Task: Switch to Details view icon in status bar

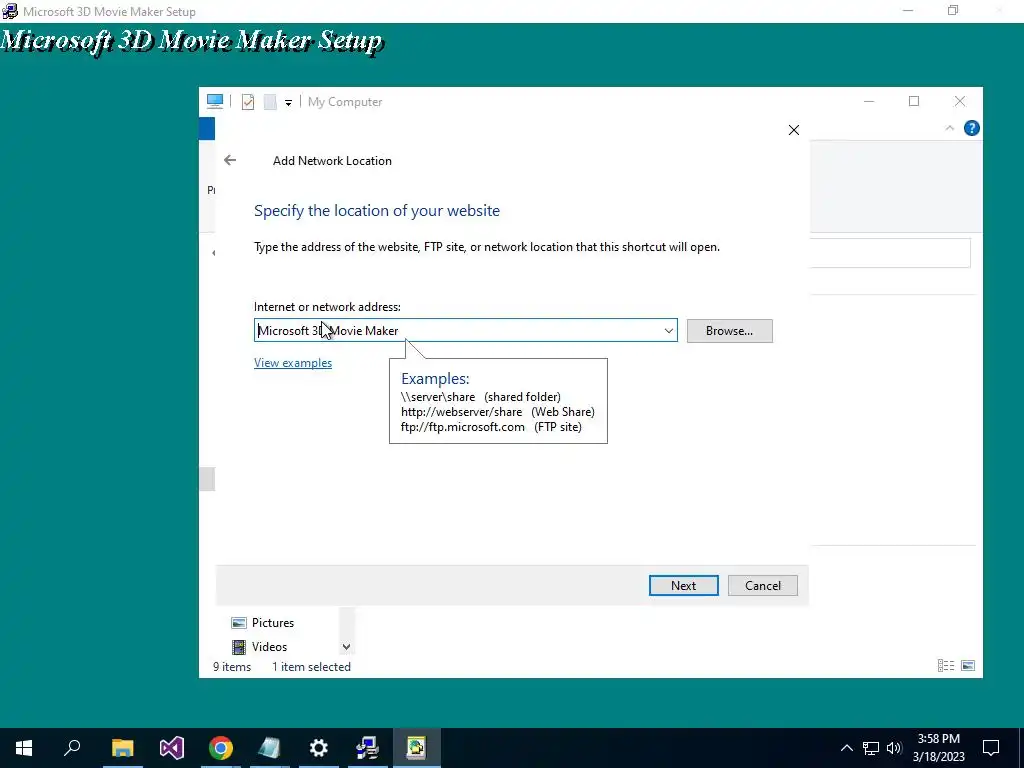Action: pos(946,665)
